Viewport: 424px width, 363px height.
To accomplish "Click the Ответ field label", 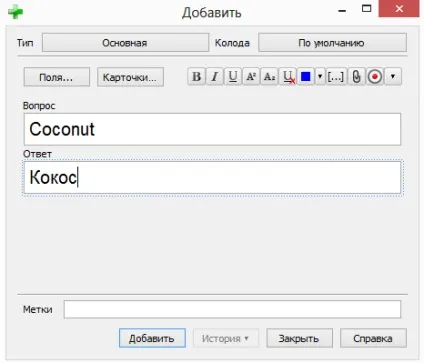I will click(x=37, y=154).
